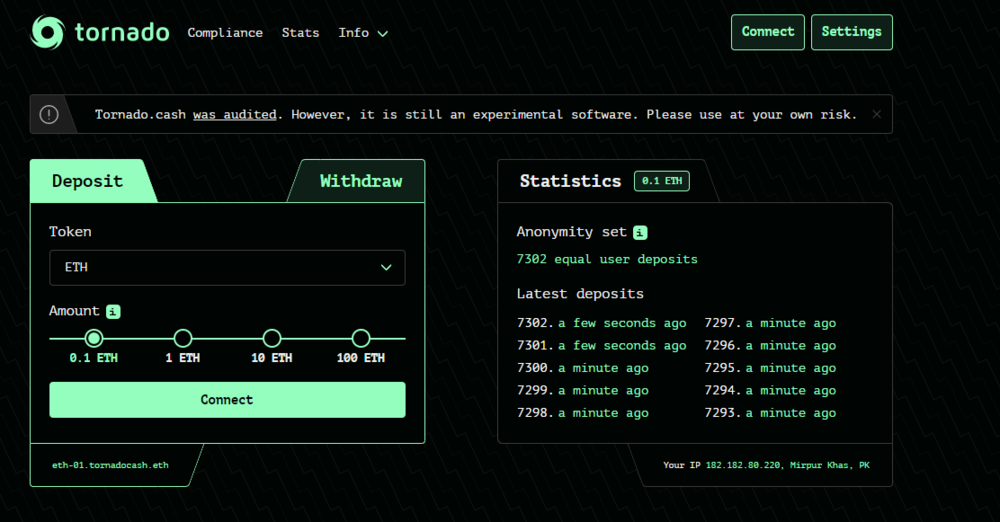1000x522 pixels.
Task: Expand the Info menu
Action: click(363, 33)
